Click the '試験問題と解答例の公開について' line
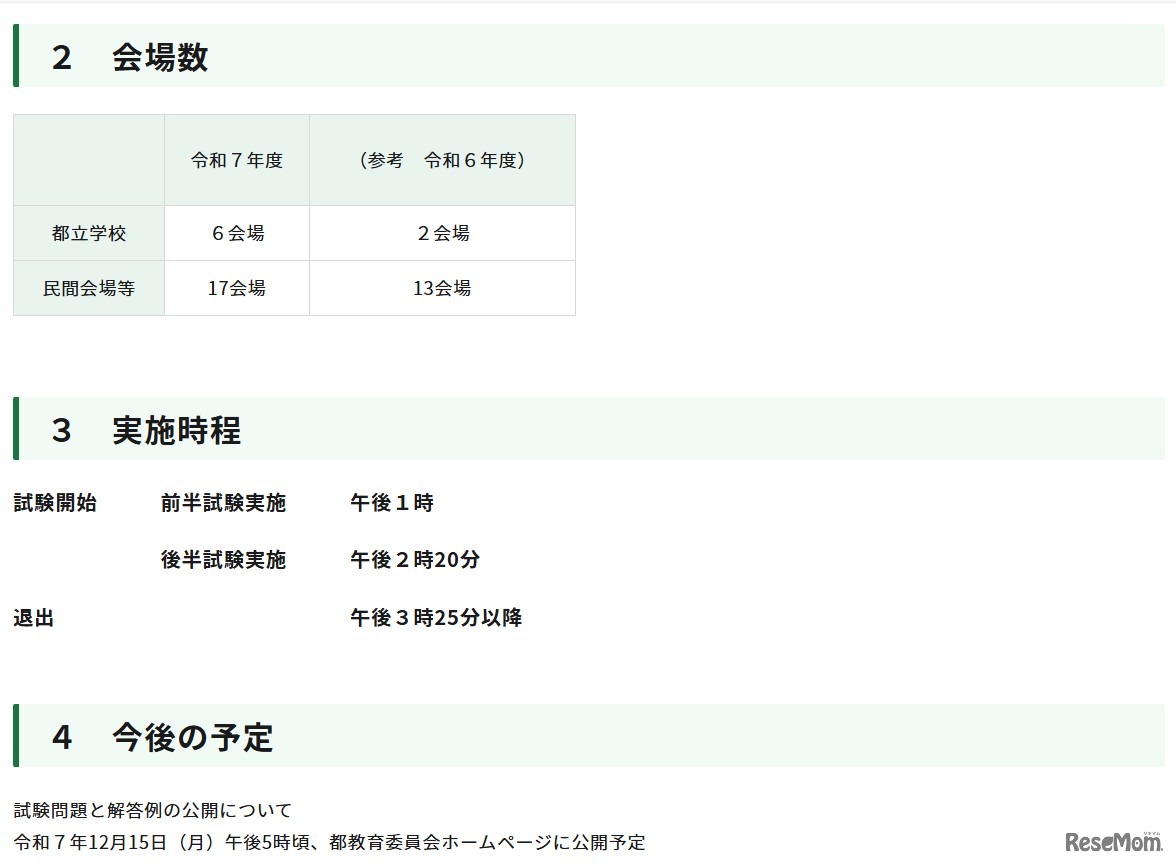 tap(153, 810)
